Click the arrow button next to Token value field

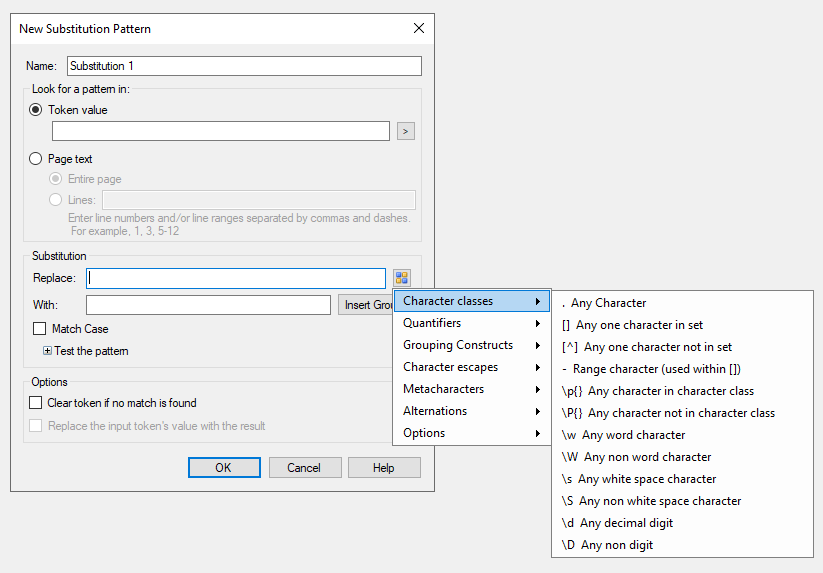(x=405, y=131)
